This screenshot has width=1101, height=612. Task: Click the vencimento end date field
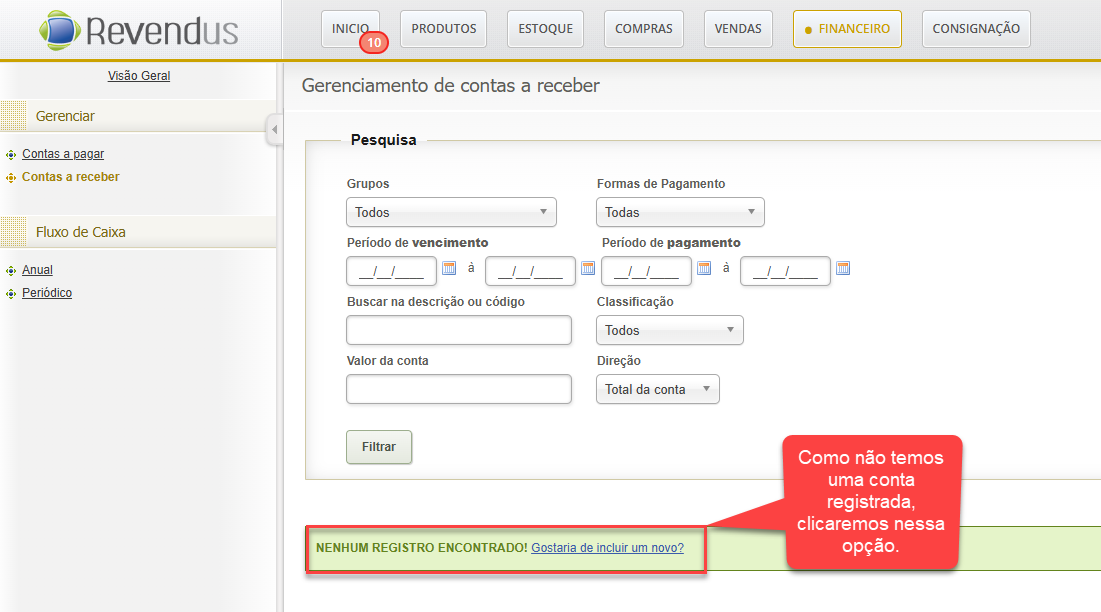(x=531, y=271)
